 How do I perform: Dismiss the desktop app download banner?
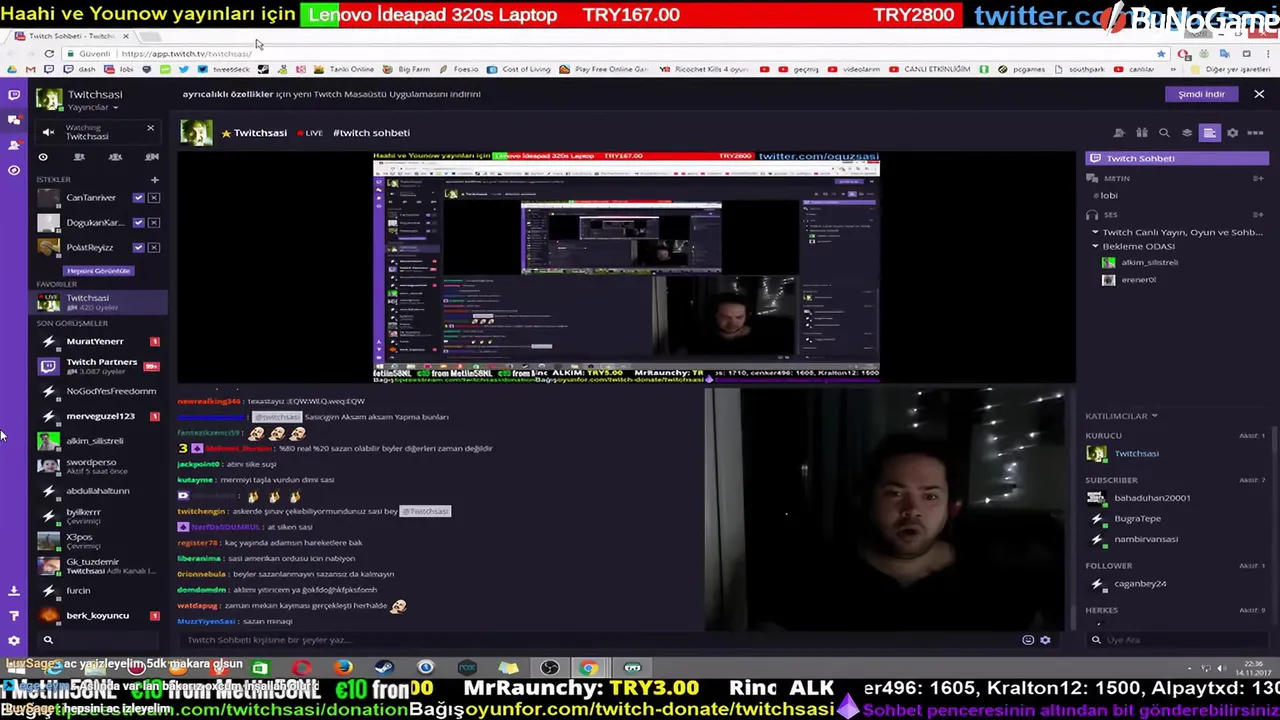[1259, 94]
